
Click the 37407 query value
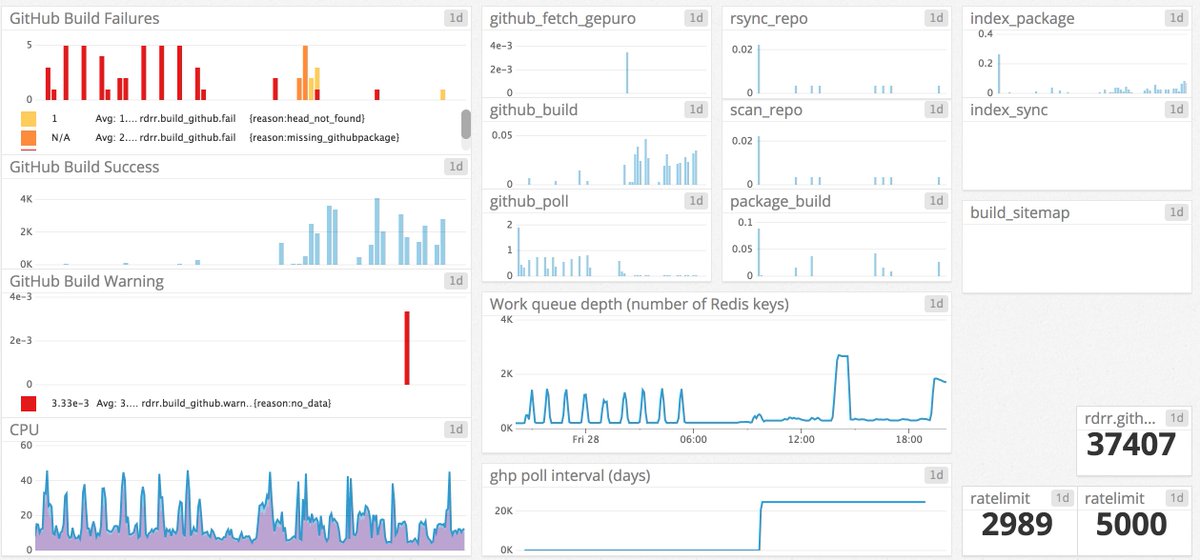coord(1131,446)
